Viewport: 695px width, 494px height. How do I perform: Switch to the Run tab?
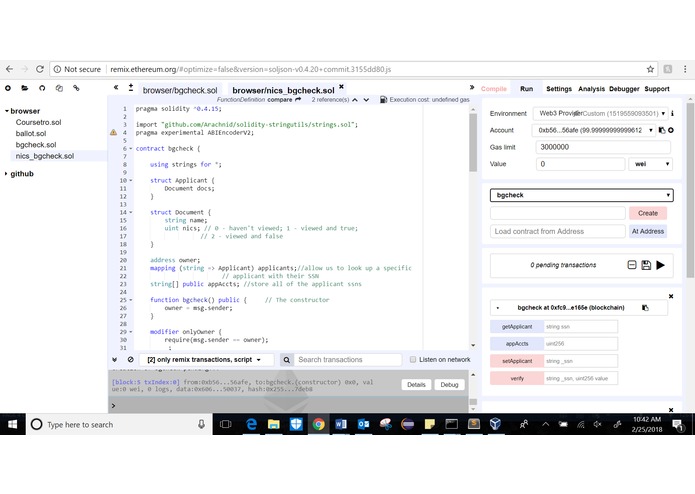(x=527, y=89)
